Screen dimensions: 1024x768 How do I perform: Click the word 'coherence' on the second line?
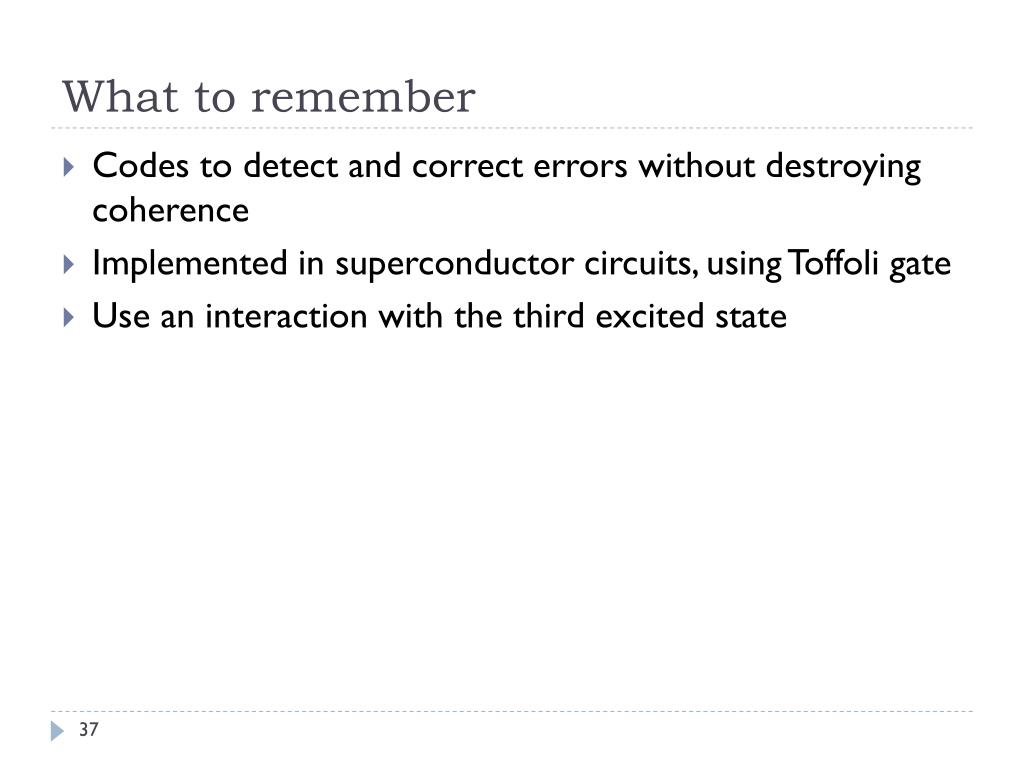pos(170,211)
